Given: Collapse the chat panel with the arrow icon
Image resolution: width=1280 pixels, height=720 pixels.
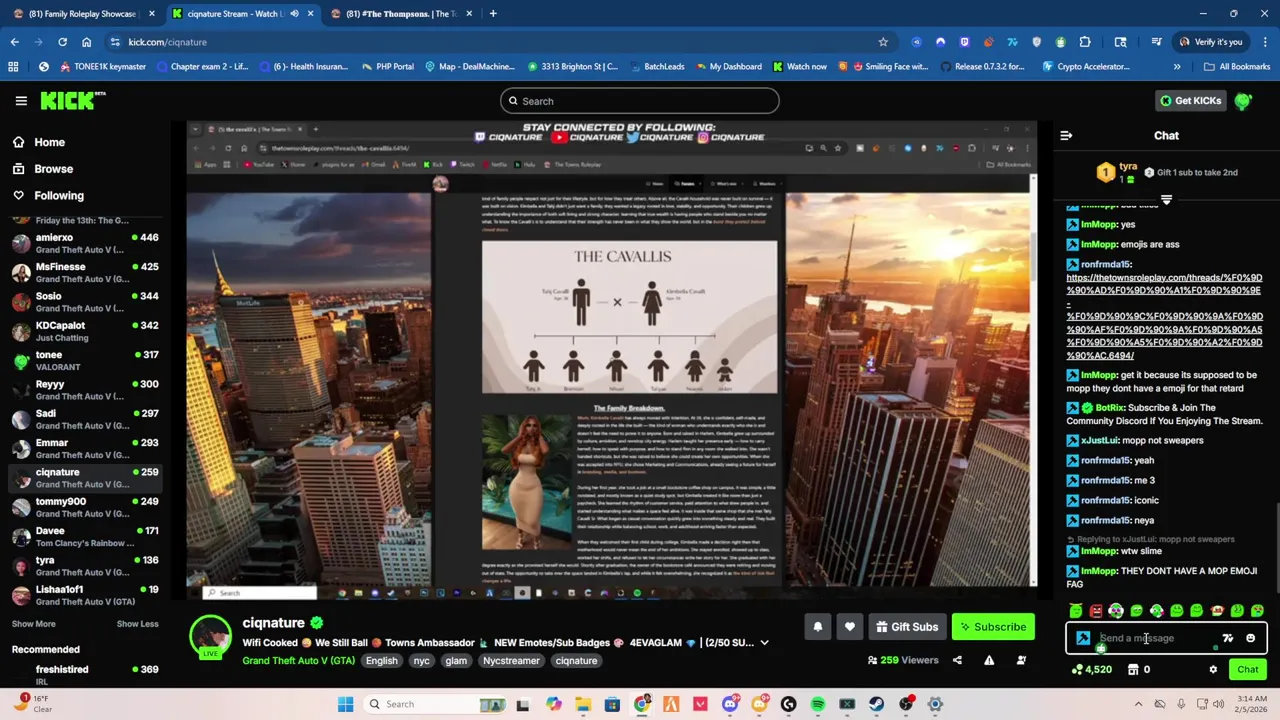Looking at the screenshot, I should (x=1066, y=135).
